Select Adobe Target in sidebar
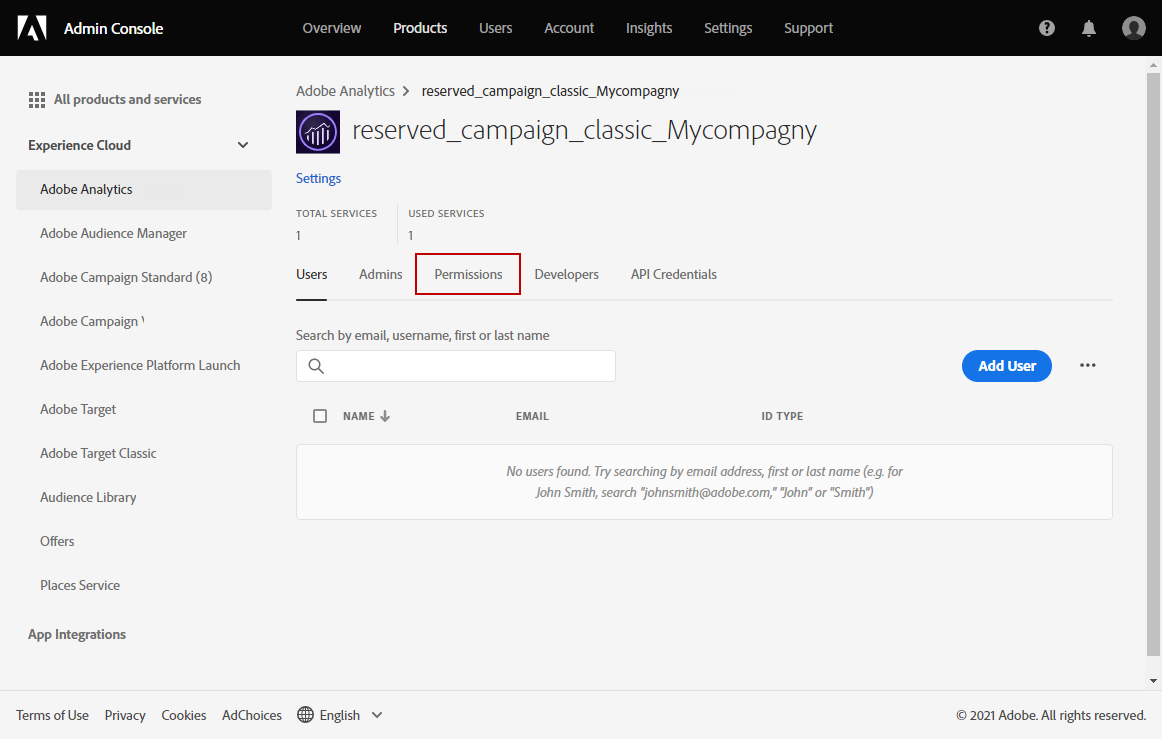This screenshot has width=1162, height=739. 78,409
